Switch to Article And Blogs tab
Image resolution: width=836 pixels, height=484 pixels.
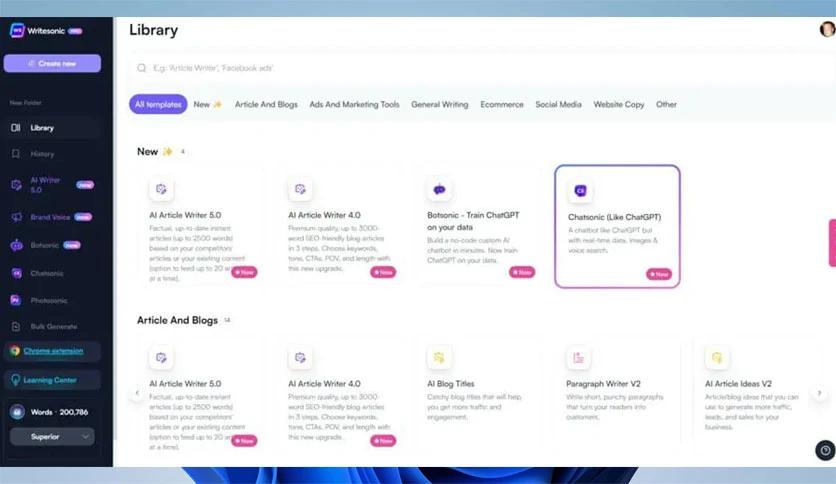click(x=266, y=104)
